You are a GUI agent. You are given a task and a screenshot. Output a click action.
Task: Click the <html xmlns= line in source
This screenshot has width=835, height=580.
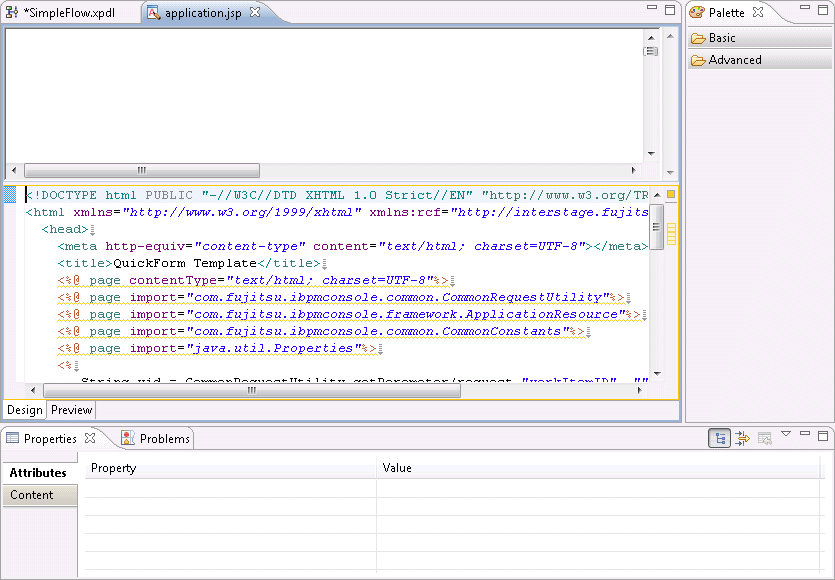337,212
